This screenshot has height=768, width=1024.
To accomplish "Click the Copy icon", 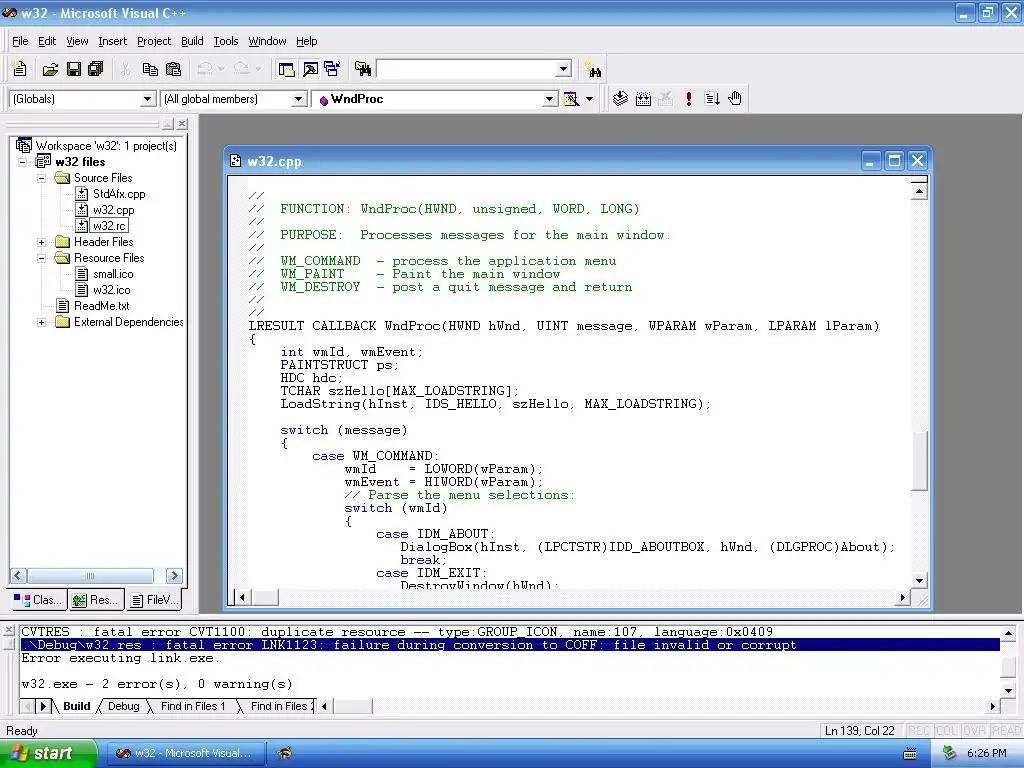I will pyautogui.click(x=150, y=69).
